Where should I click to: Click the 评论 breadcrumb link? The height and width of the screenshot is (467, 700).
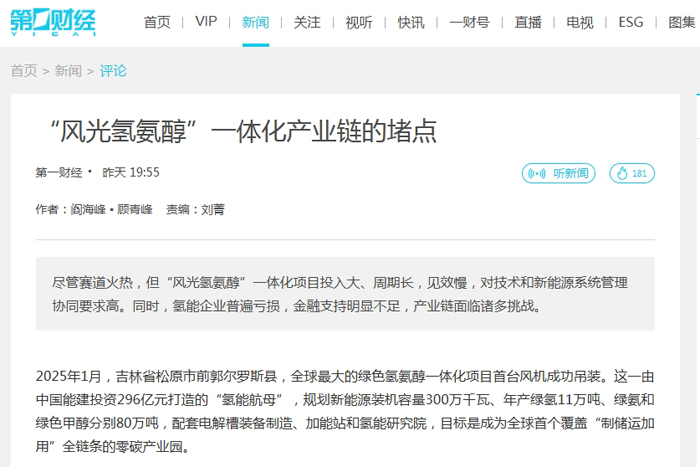pos(113,71)
